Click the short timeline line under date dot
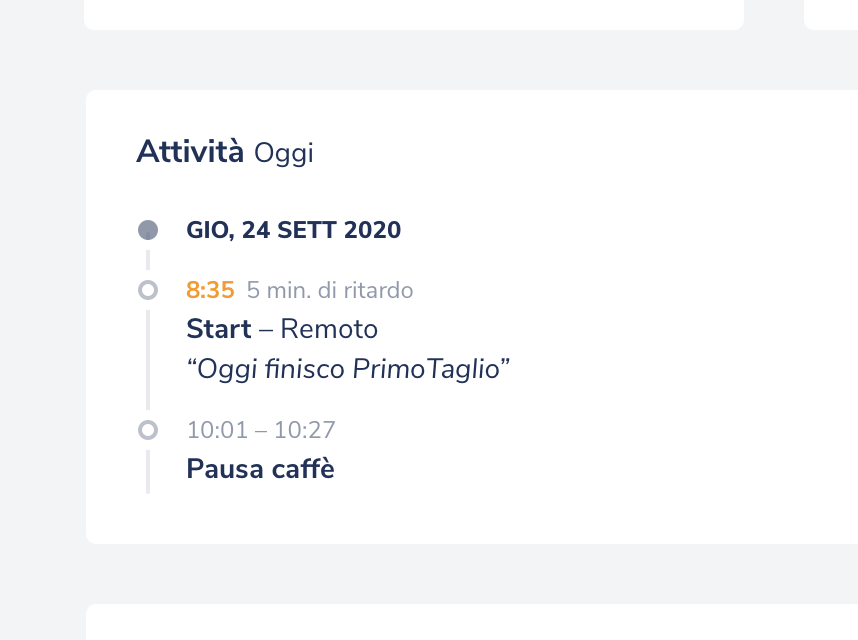 point(148,260)
